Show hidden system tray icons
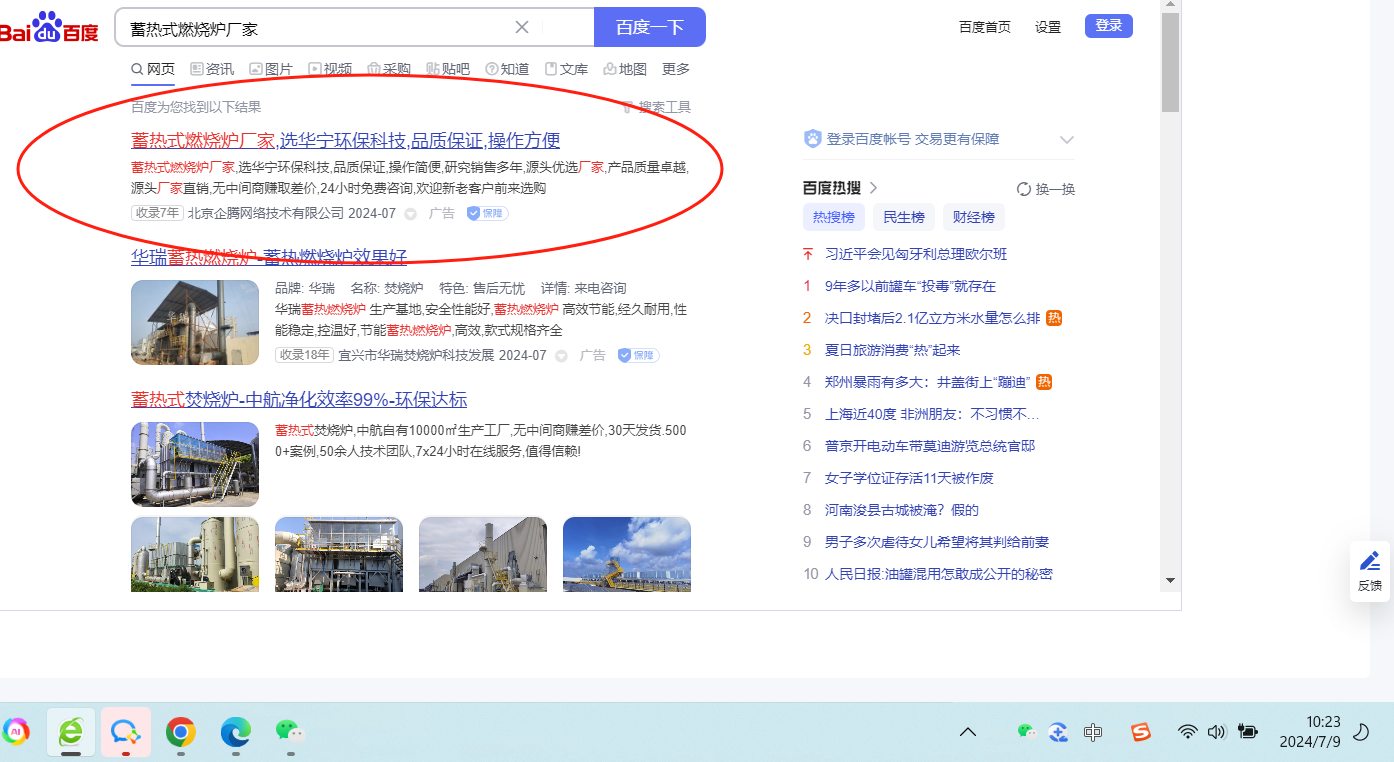This screenshot has height=762, width=1394. click(x=967, y=732)
